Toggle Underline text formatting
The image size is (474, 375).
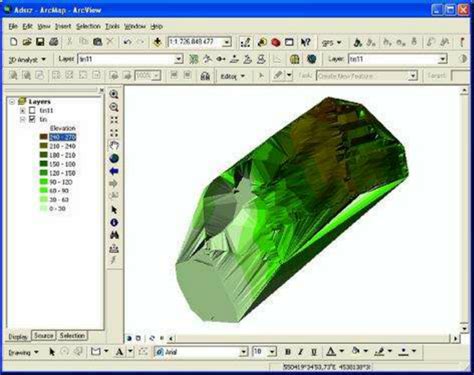pyautogui.click(x=314, y=352)
